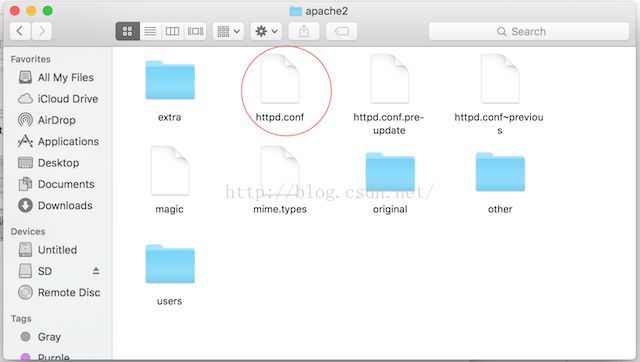Viewport: 640px width, 362px height.
Task: Zoom the apache2 window with green button
Action: coord(48,11)
